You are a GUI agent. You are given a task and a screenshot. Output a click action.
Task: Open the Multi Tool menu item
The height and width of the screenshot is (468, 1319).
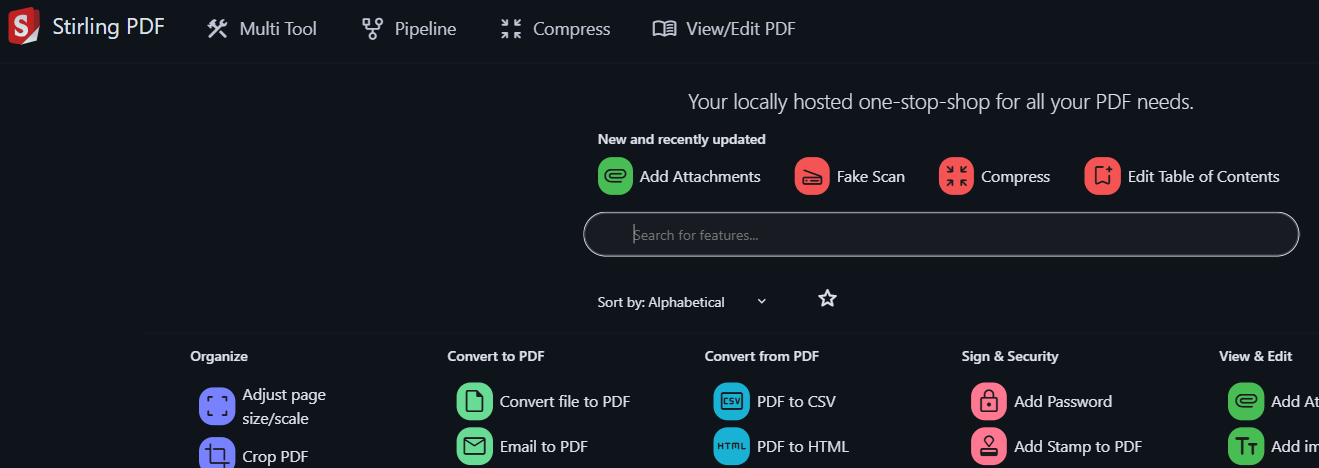click(x=262, y=29)
